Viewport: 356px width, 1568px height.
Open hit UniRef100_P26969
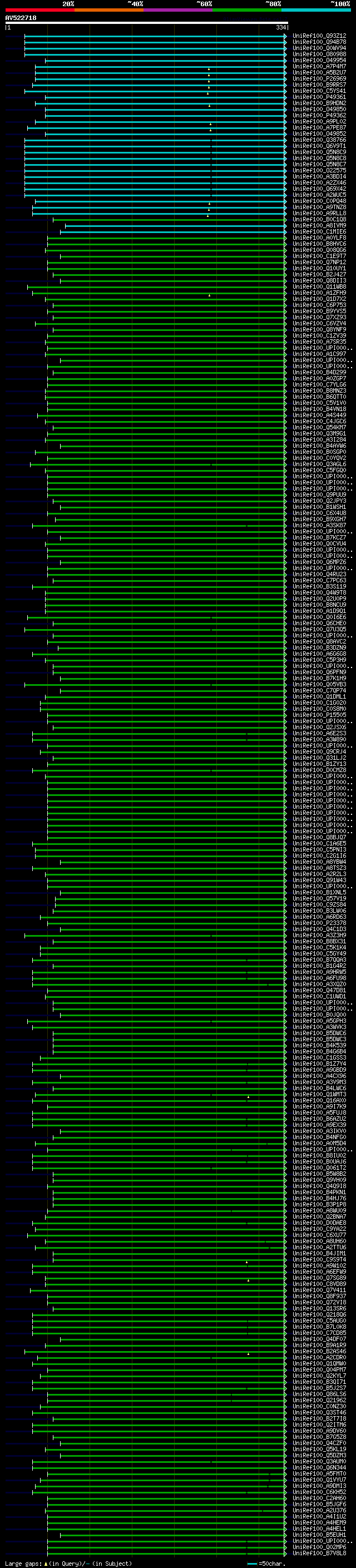pos(319,78)
